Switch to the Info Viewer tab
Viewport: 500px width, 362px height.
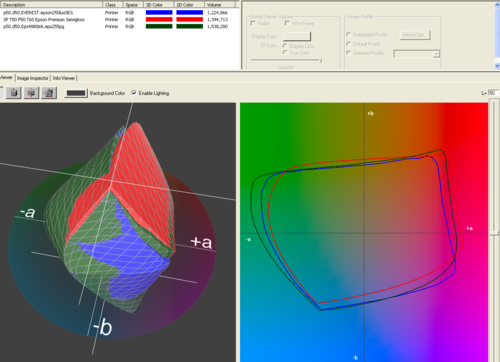pyautogui.click(x=64, y=78)
